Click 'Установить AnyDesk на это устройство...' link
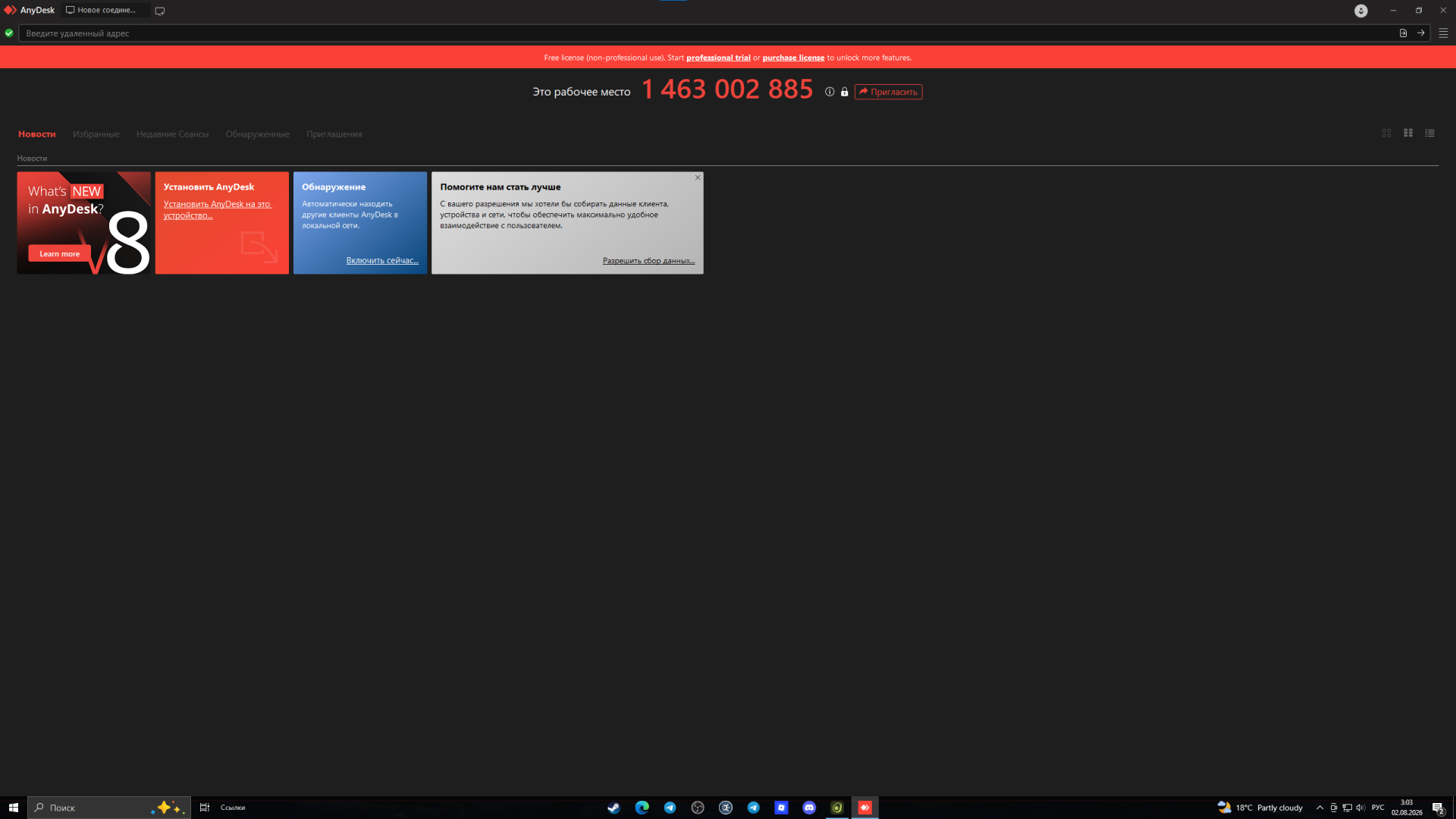This screenshot has height=819, width=1456. coord(217,210)
